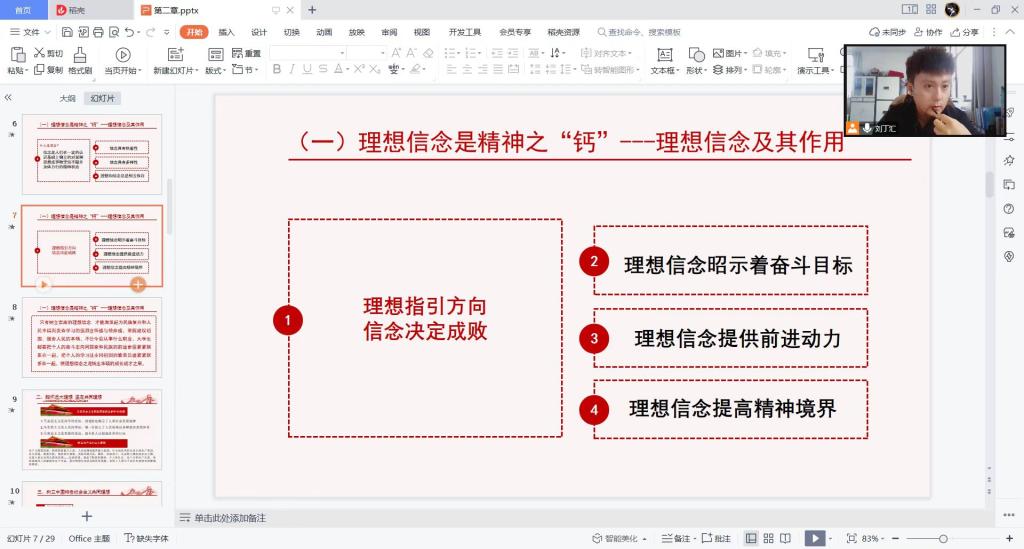Screen dimensions: 1024x549
Task: Open the 83% zoom level dropdown
Action: [x=874, y=538]
